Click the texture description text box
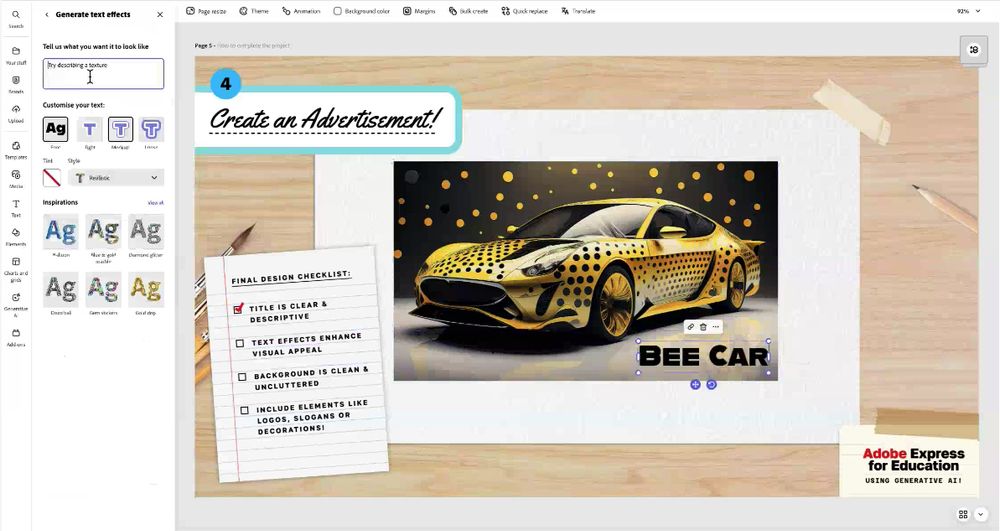 [103, 73]
